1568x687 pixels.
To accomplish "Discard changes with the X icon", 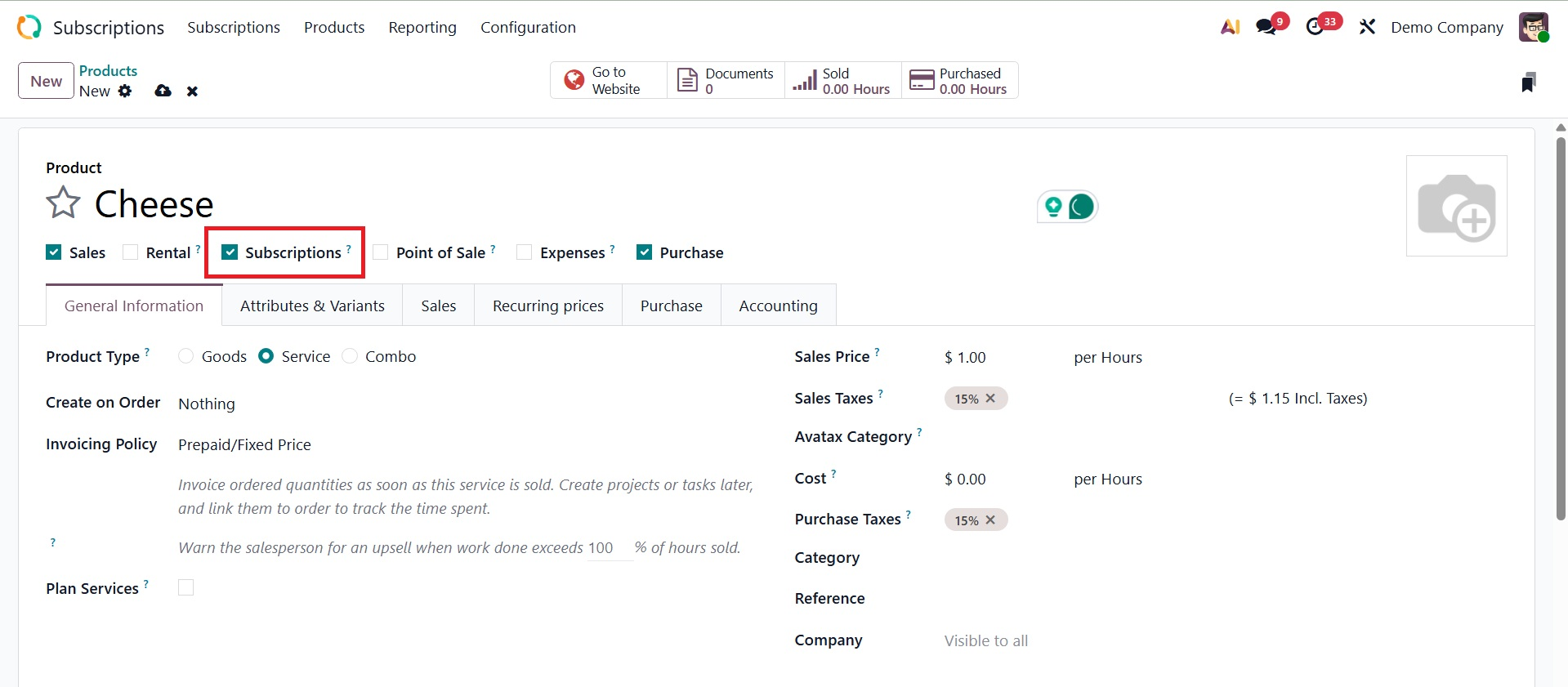I will [192, 91].
